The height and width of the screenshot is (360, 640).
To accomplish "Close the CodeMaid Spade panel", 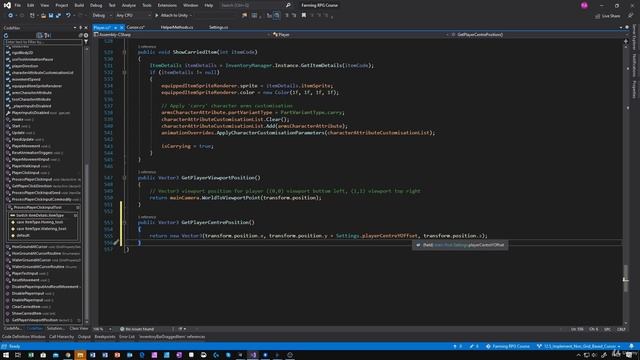I will pyautogui.click(x=86, y=28).
